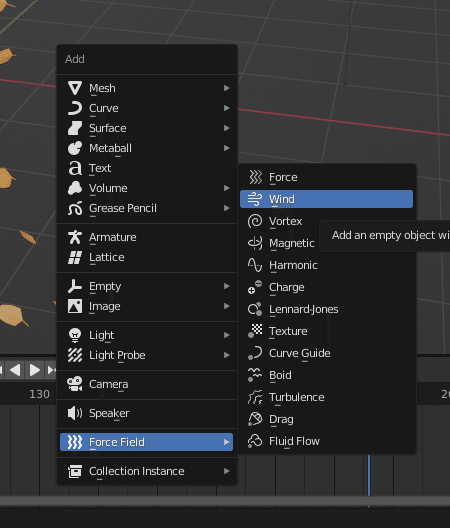Click the Camera object icon

(75, 384)
